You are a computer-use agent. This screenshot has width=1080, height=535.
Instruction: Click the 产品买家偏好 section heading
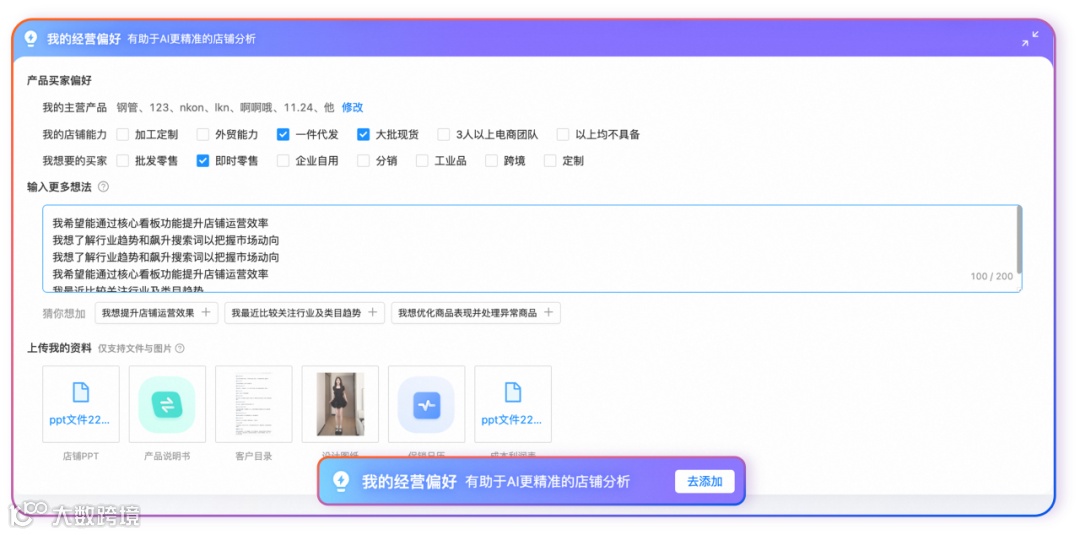pos(59,81)
